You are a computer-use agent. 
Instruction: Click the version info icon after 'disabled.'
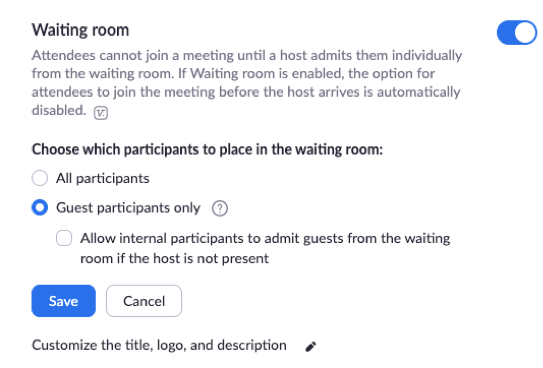point(101,113)
